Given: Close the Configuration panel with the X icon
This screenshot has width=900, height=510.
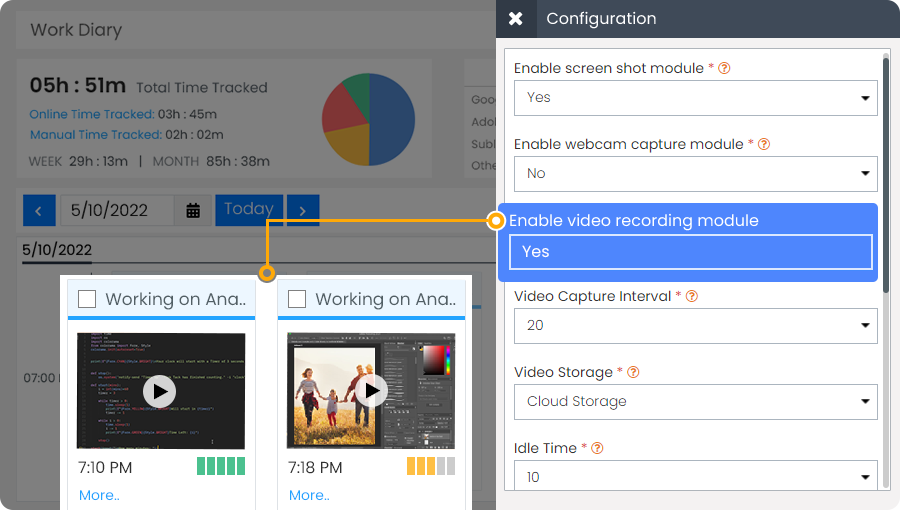Looking at the screenshot, I should [515, 19].
